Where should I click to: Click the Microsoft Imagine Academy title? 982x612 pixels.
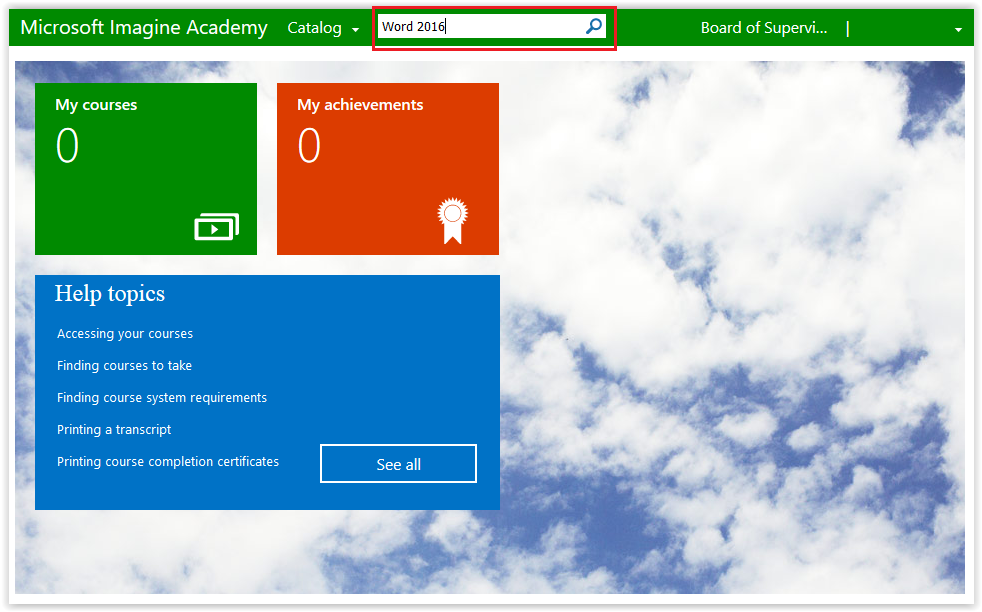[x=144, y=28]
